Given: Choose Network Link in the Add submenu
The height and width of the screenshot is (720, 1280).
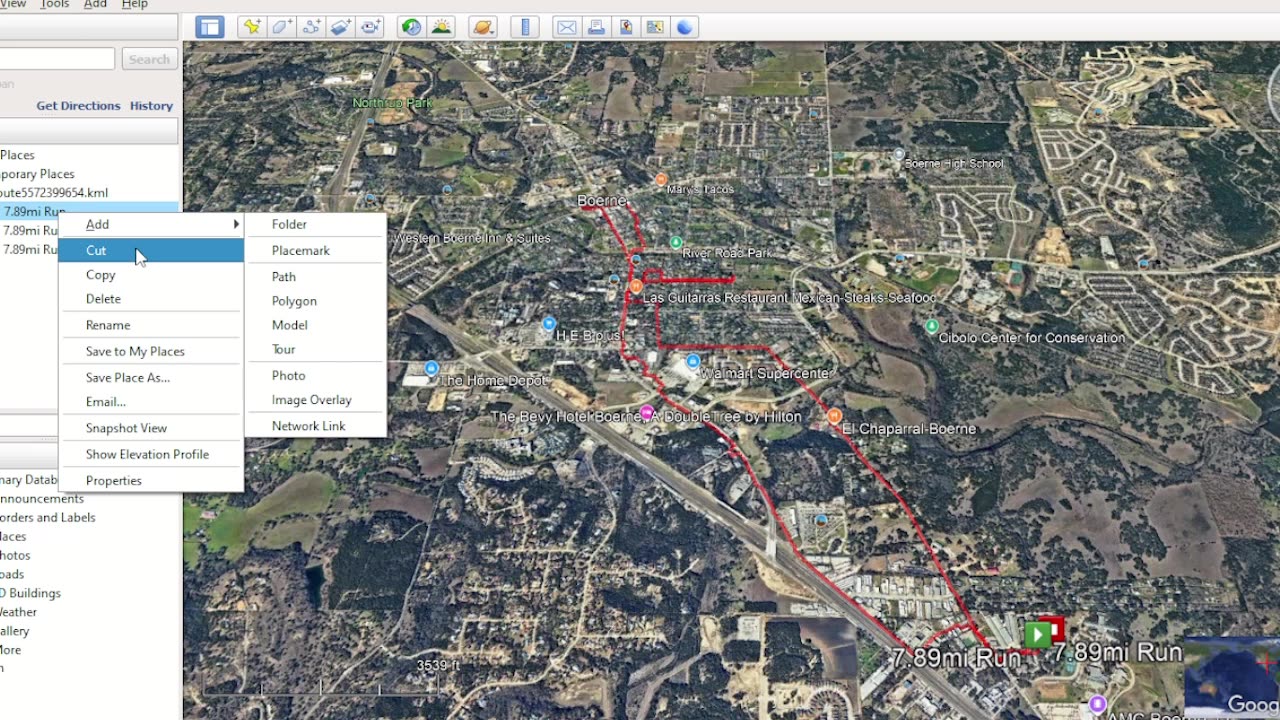Looking at the screenshot, I should (316, 426).
